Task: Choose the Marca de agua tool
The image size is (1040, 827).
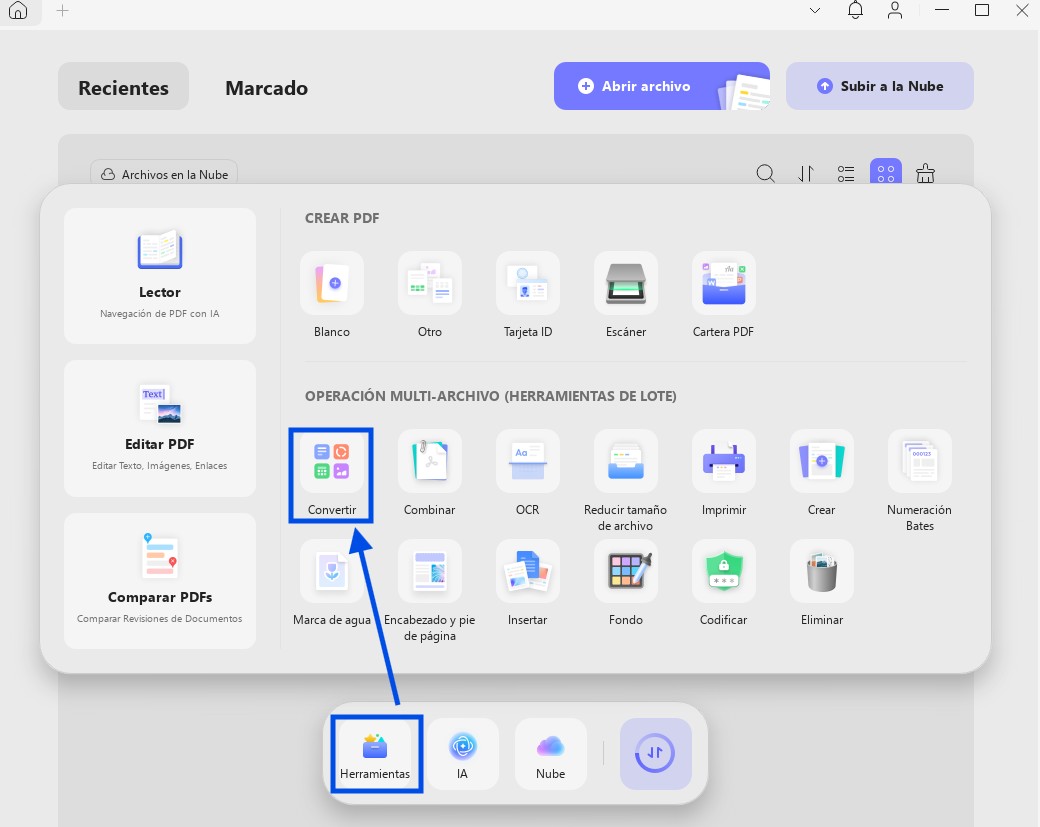Action: [x=332, y=572]
